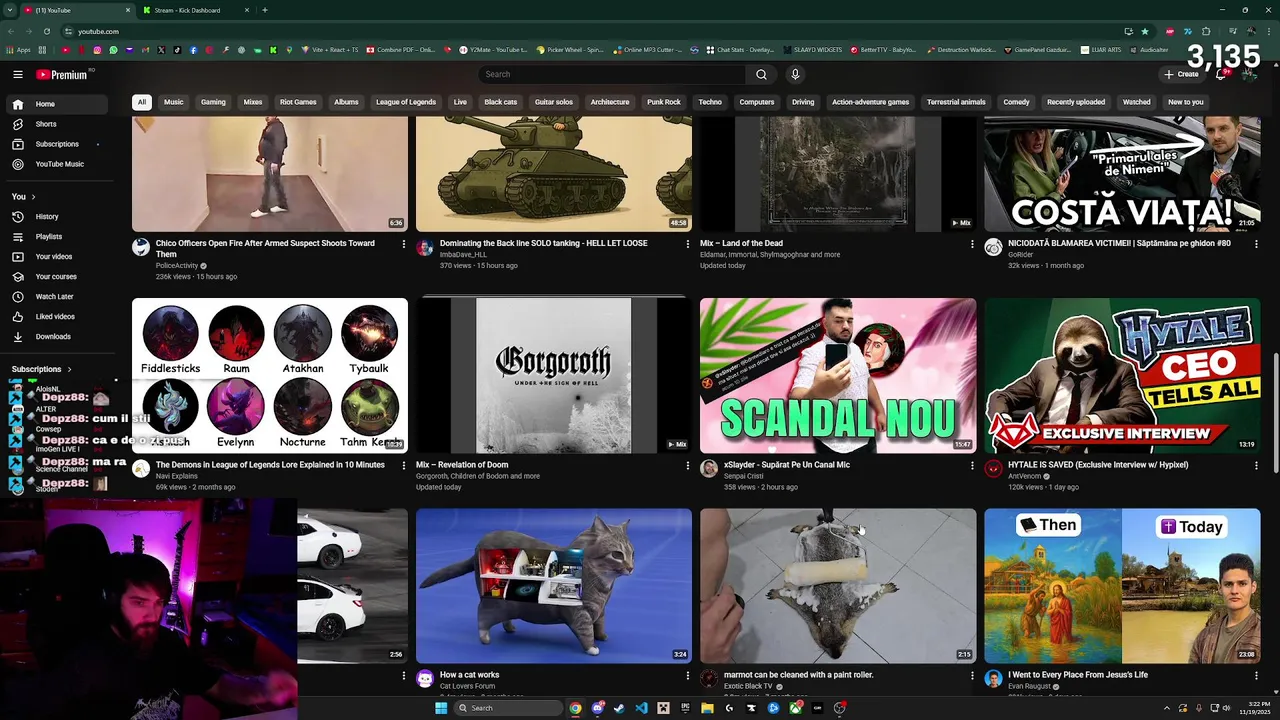
Task: Select the Black cats filter chip
Action: pyautogui.click(x=501, y=102)
